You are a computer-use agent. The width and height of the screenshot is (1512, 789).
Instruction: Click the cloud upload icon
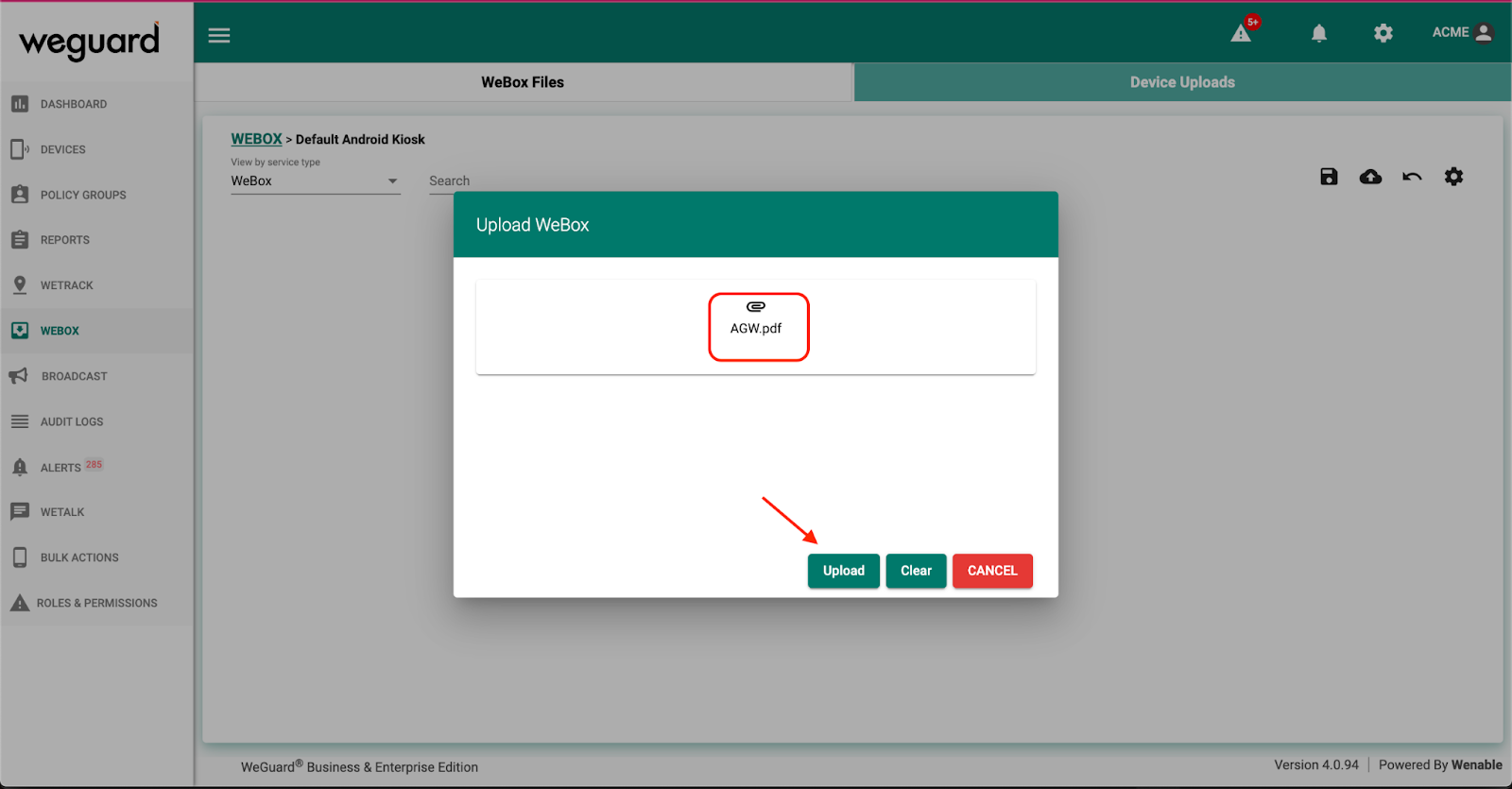tap(1370, 177)
